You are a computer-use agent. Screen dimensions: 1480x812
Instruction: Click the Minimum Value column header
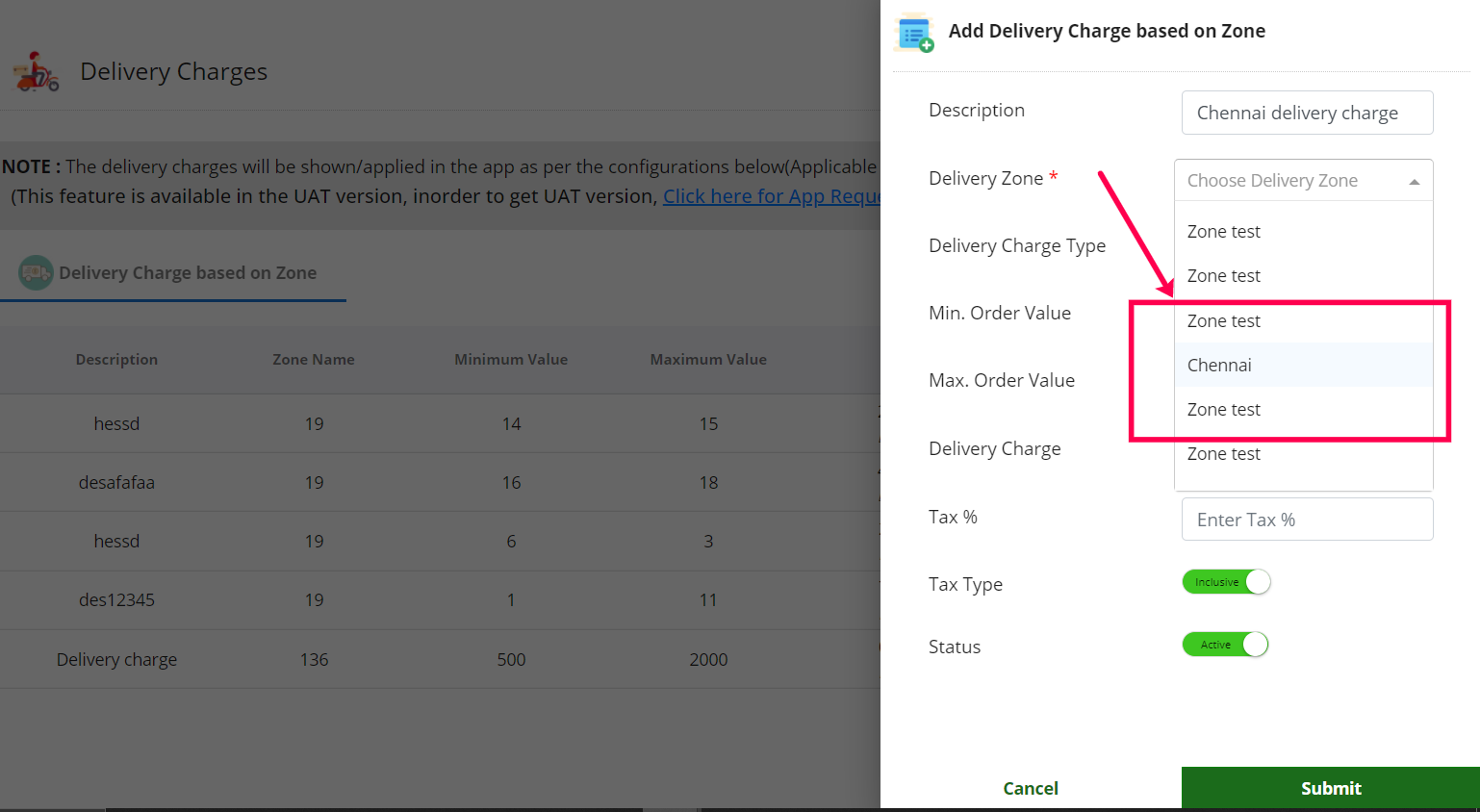click(510, 360)
